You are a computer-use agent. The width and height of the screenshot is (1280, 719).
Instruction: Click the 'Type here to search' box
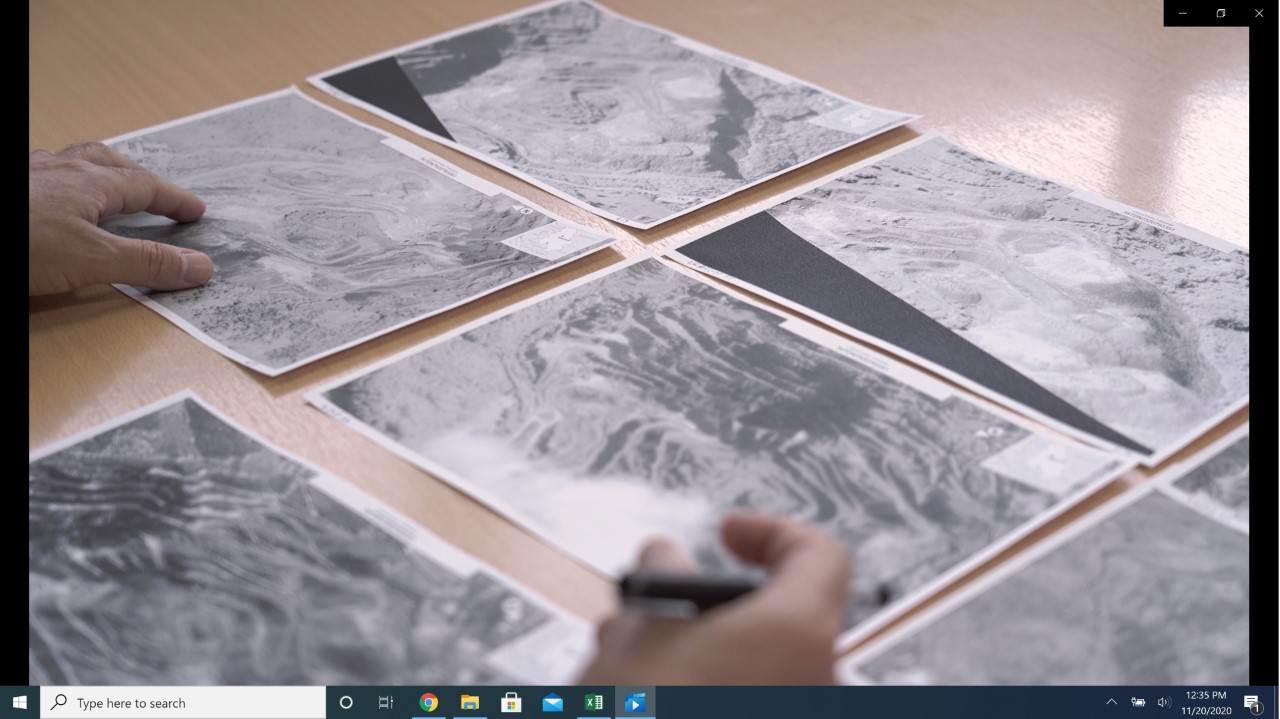coord(183,703)
